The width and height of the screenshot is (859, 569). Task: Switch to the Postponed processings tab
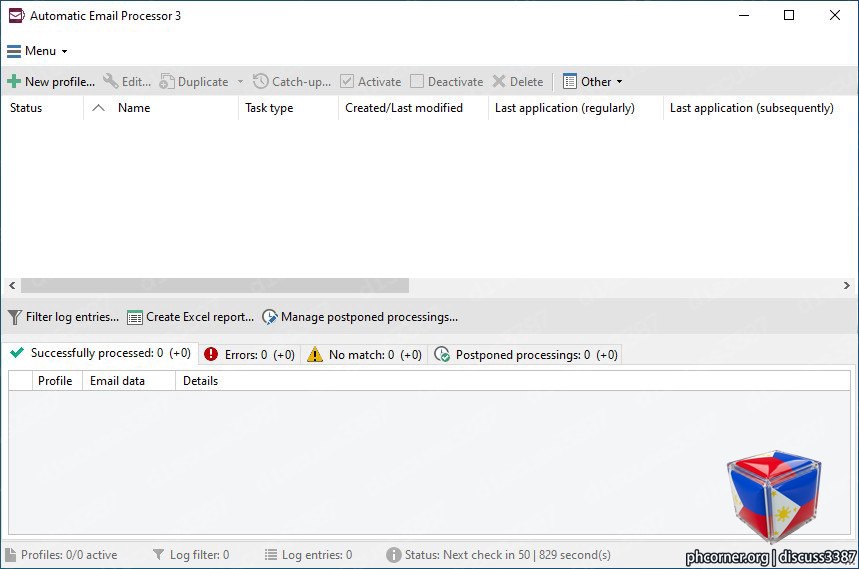[x=525, y=355]
